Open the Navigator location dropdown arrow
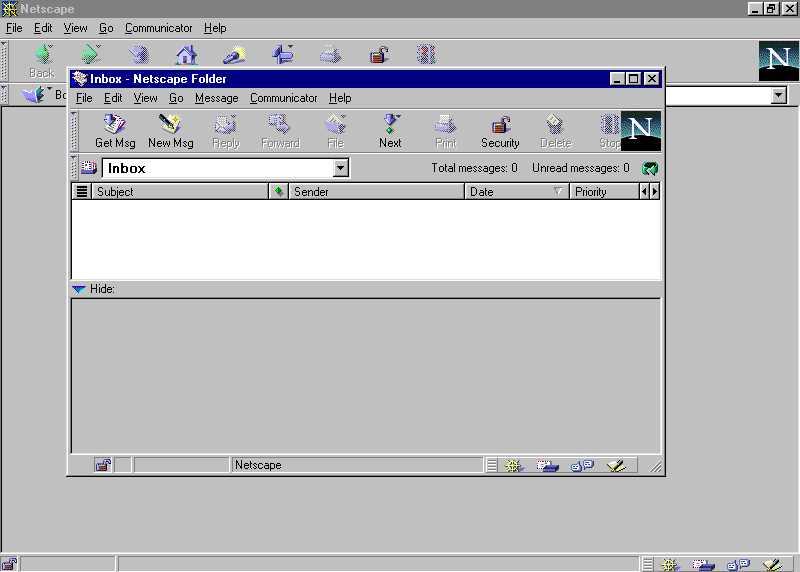This screenshot has width=800, height=572. [x=779, y=95]
